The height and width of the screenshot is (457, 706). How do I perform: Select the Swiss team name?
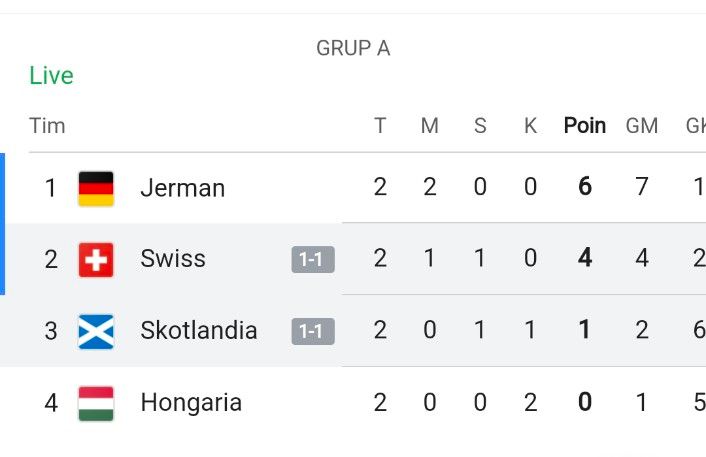[x=173, y=258]
